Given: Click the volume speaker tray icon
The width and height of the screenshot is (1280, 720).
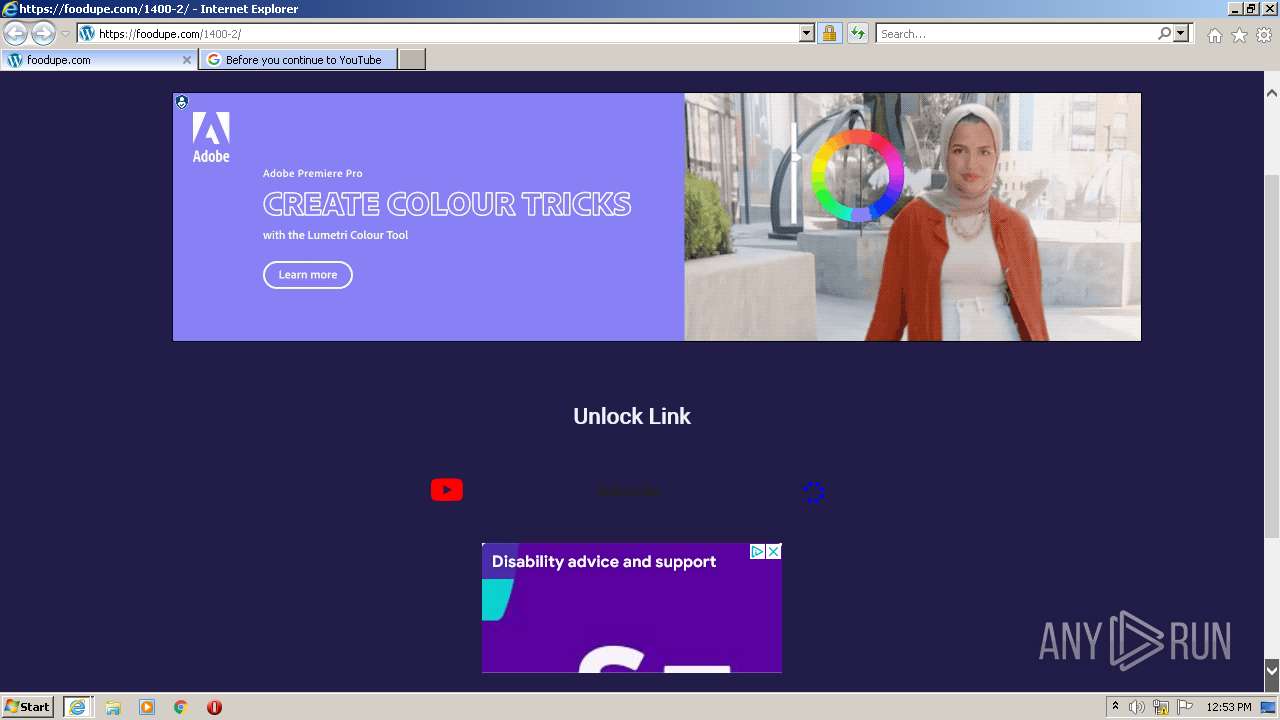Looking at the screenshot, I should click(x=1137, y=707).
